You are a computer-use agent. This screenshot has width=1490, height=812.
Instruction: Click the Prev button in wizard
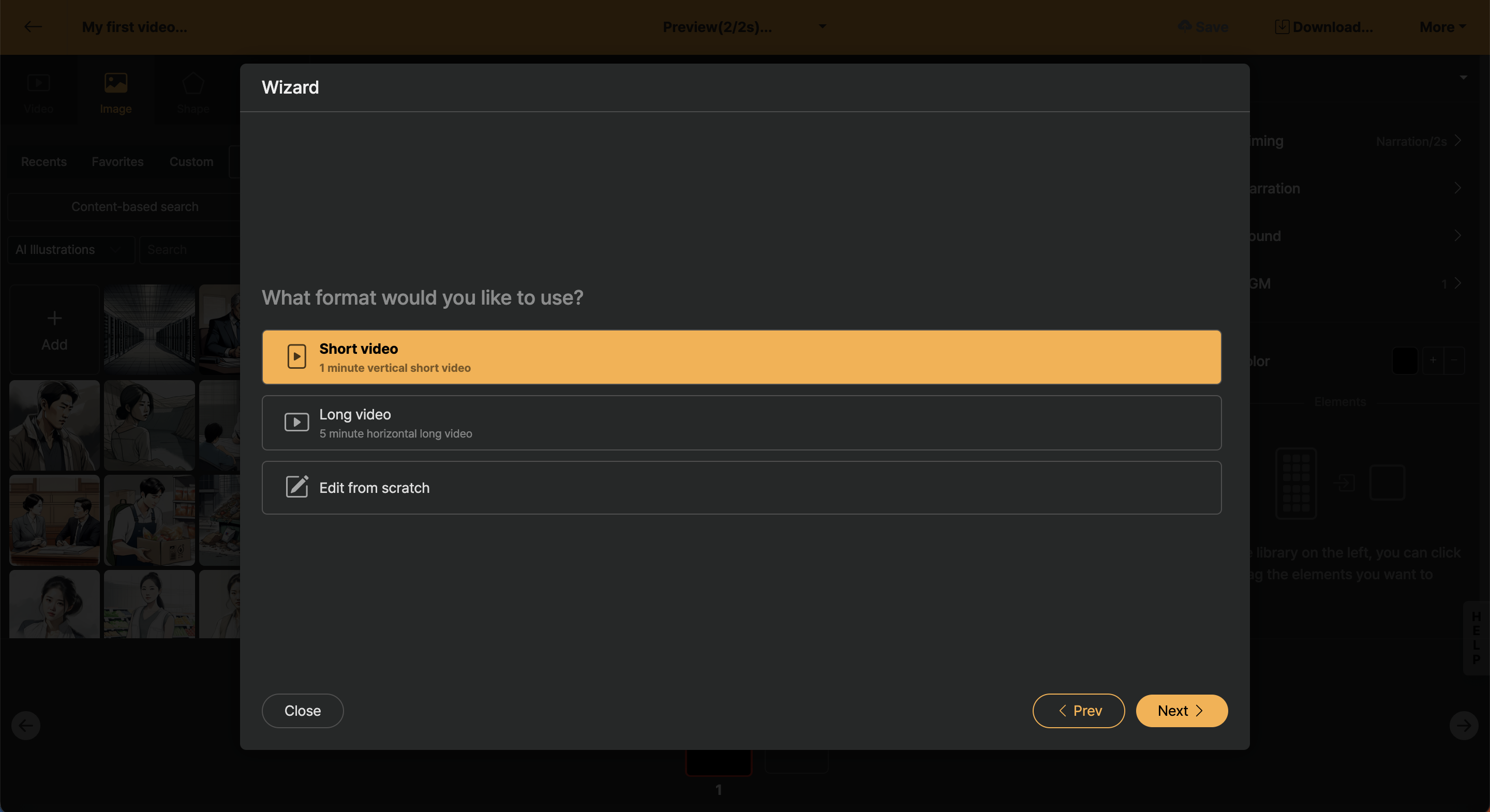(x=1078, y=711)
